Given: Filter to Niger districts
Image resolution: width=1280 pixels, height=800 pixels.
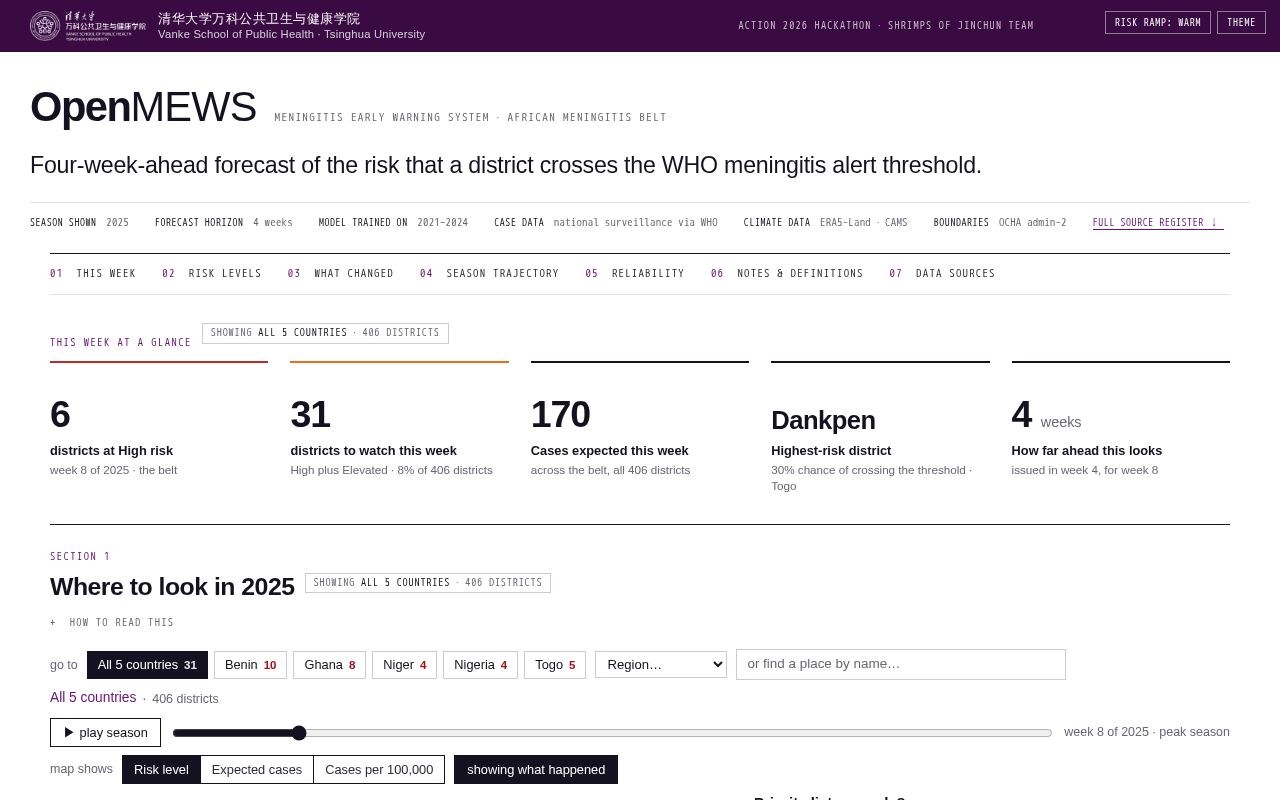Looking at the screenshot, I should 404,665.
